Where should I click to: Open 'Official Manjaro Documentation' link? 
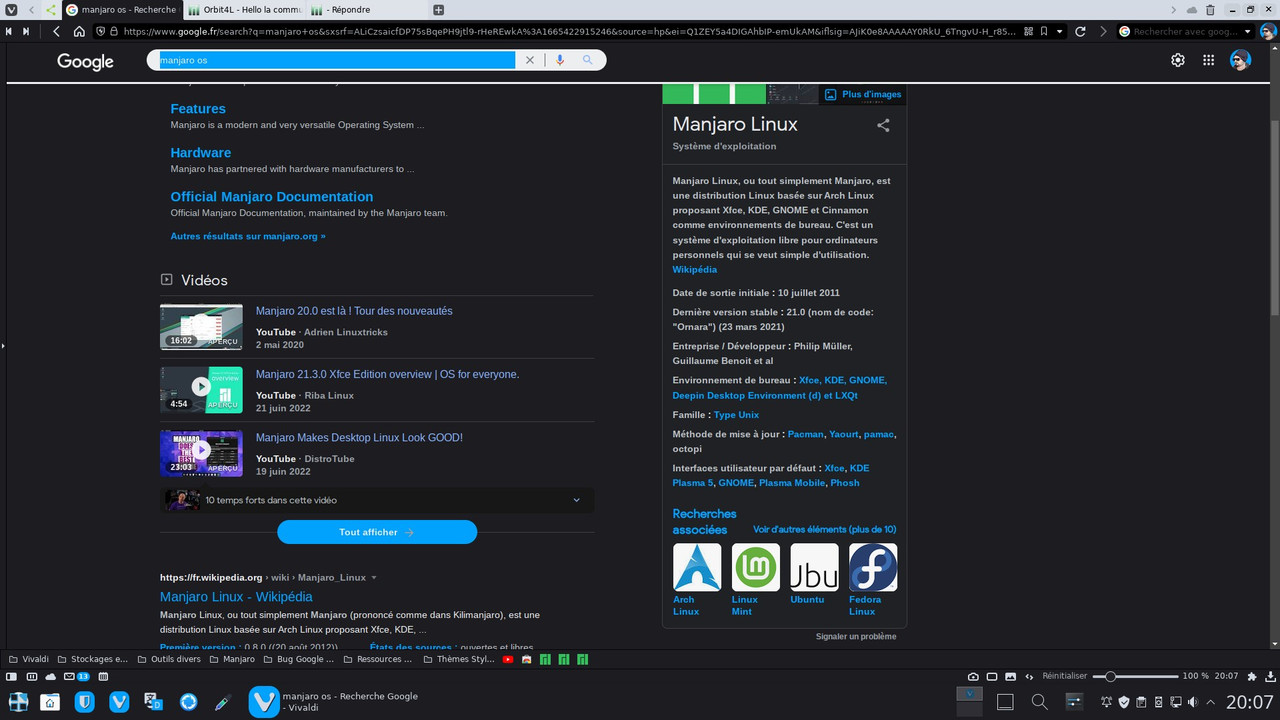point(272,197)
